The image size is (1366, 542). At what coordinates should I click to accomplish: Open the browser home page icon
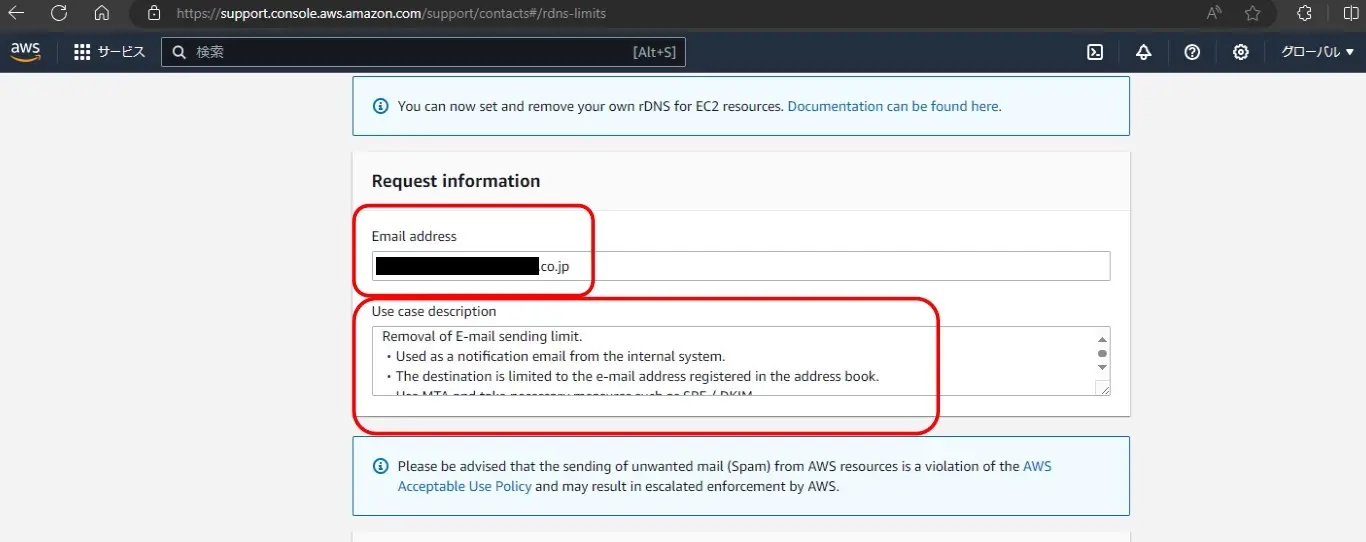pos(101,13)
